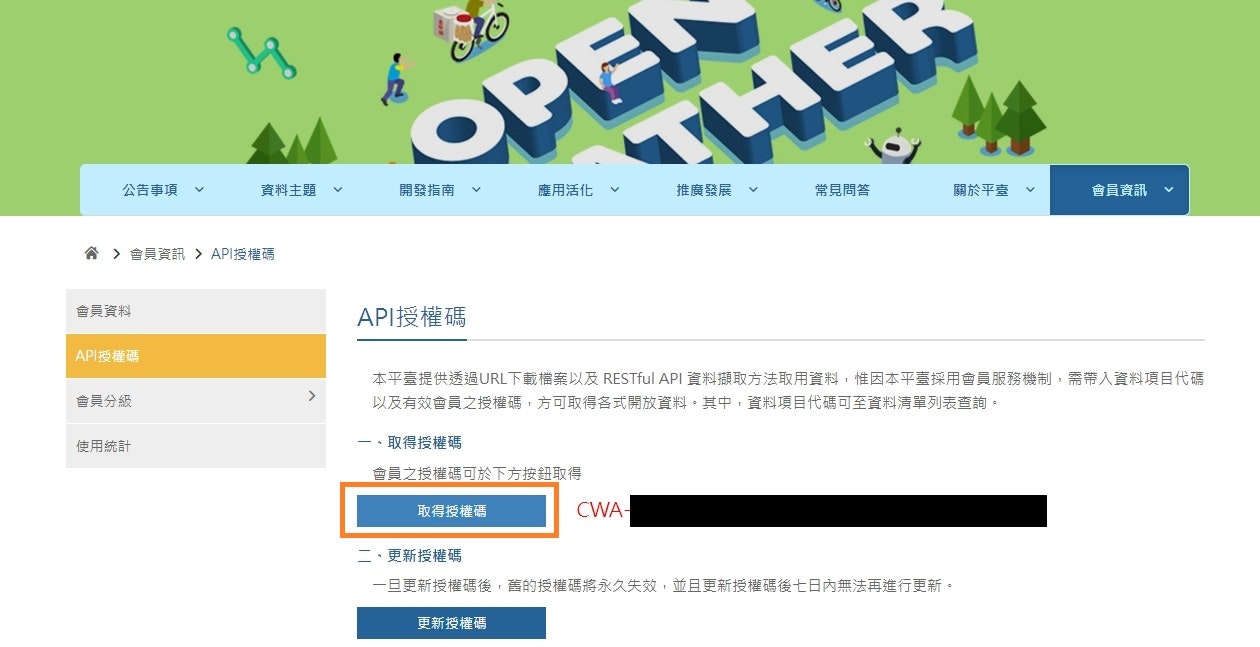Expand the 資料主題 dropdown chevron
Screen dimensions: 1260x647
(x=338, y=189)
